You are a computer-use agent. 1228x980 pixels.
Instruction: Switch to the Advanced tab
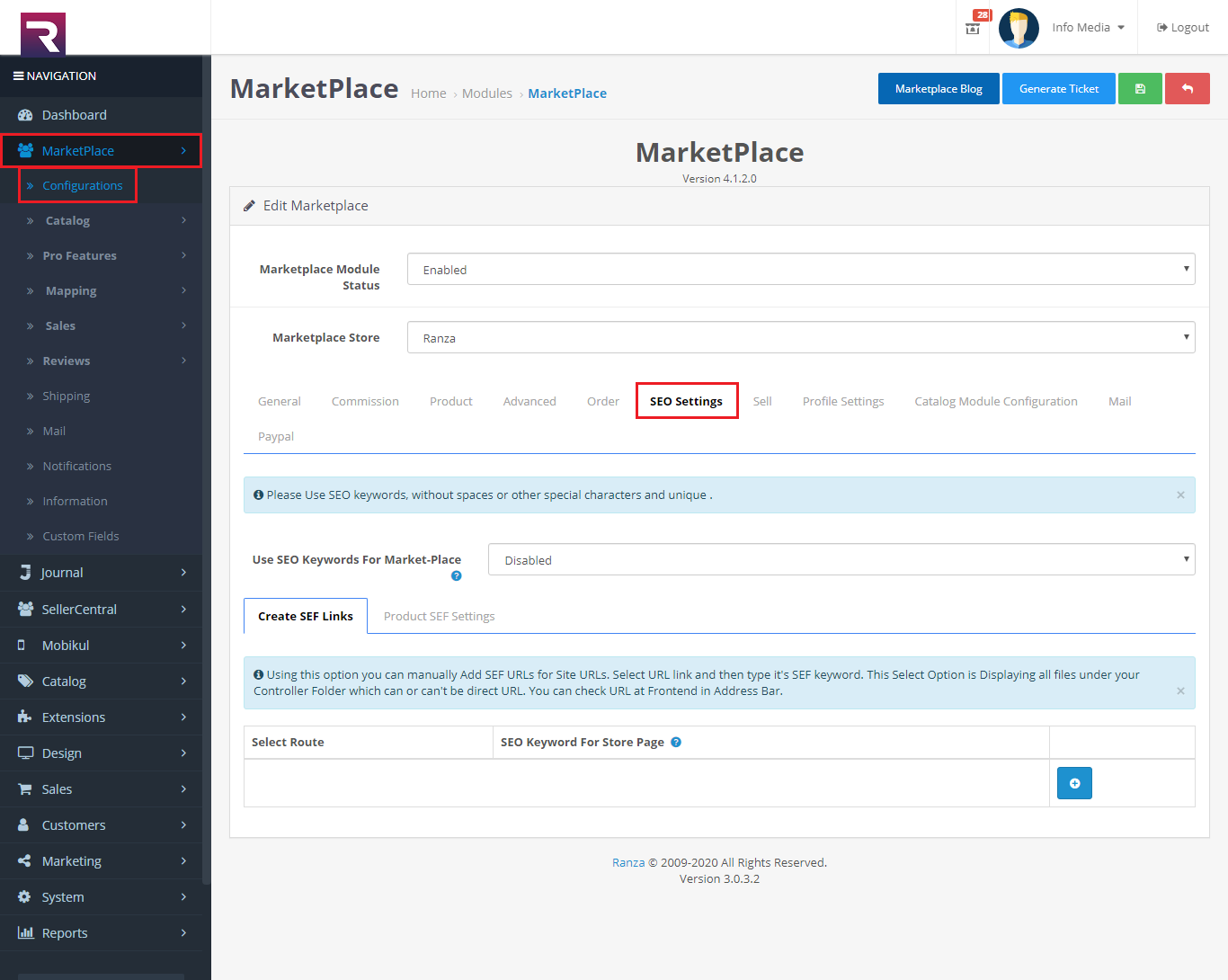[529, 402]
